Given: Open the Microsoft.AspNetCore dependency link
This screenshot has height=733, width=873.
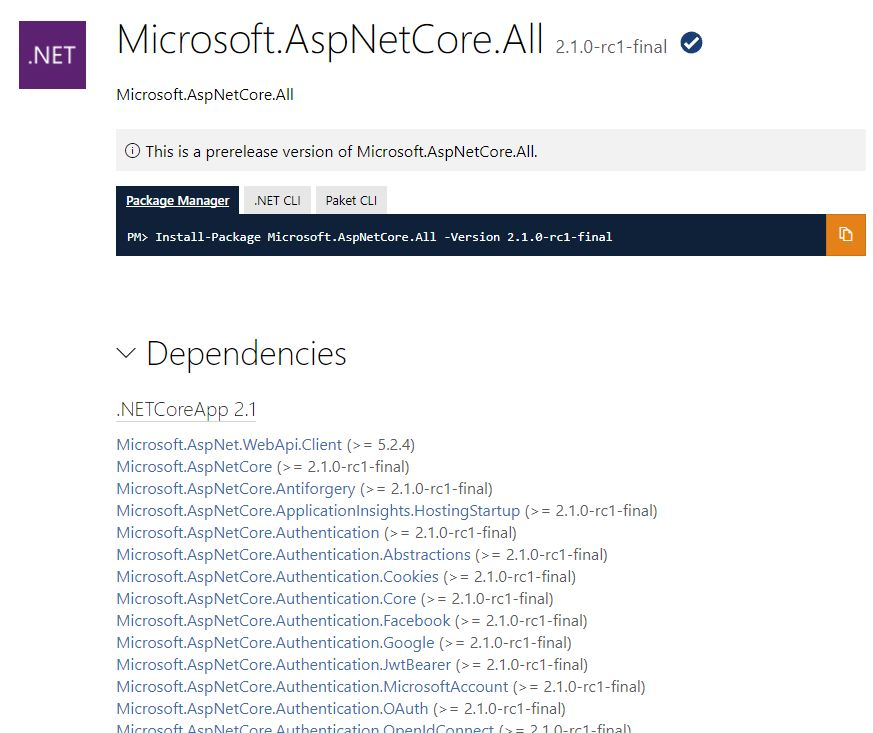Looking at the screenshot, I should click(194, 467).
